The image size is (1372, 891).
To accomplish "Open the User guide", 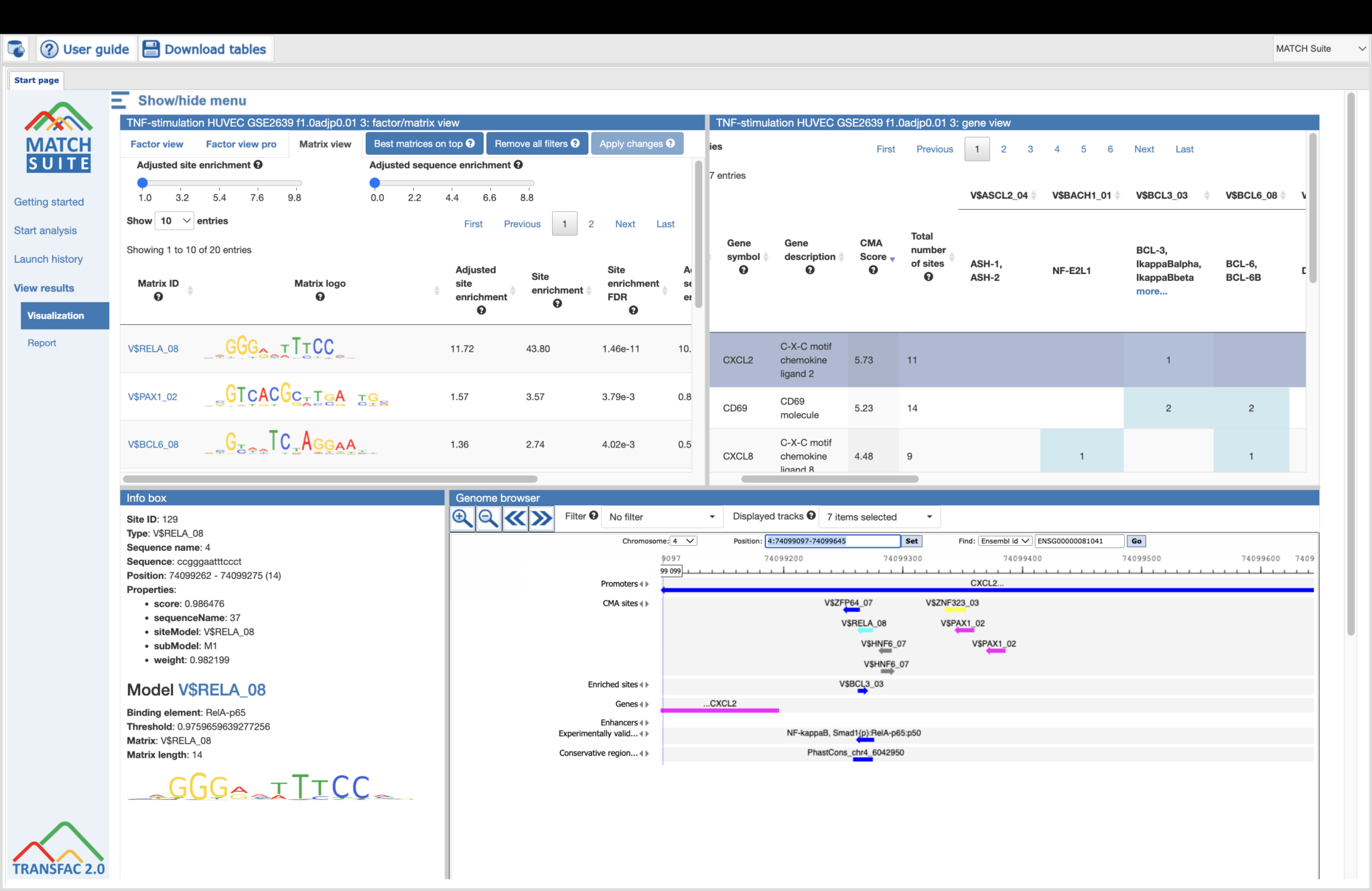I will click(85, 48).
